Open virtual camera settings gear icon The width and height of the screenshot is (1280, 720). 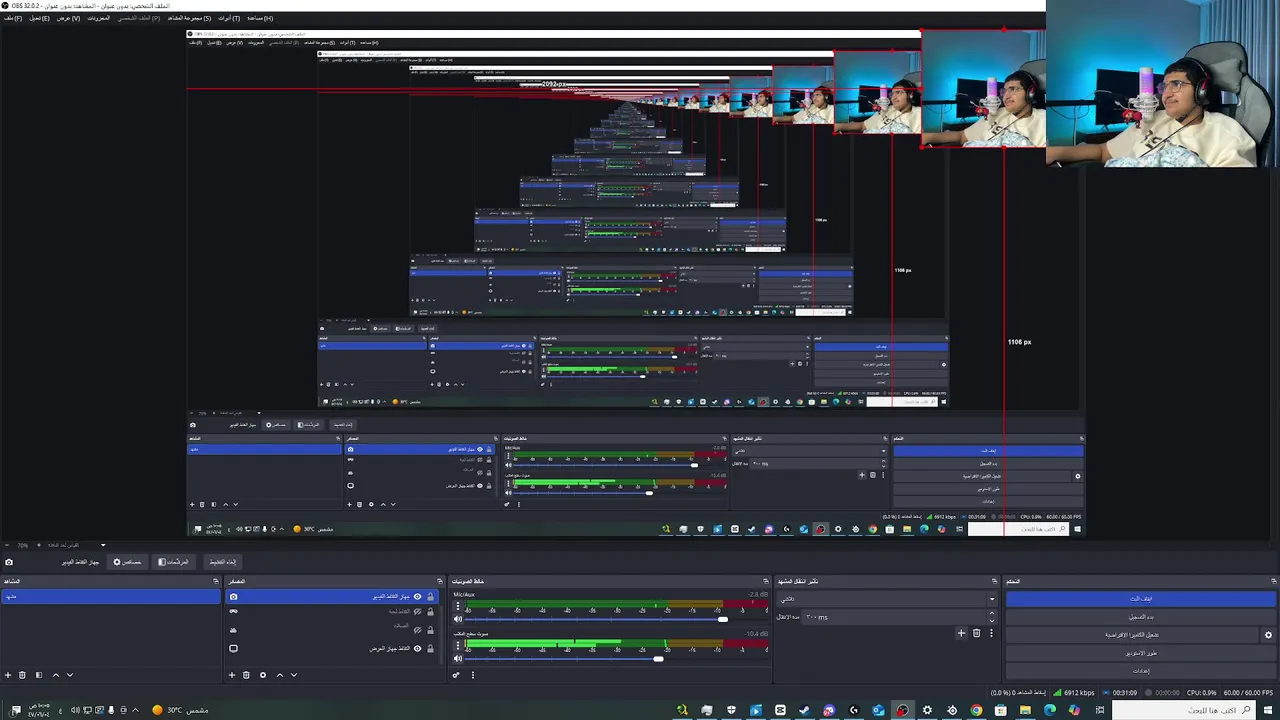1268,635
